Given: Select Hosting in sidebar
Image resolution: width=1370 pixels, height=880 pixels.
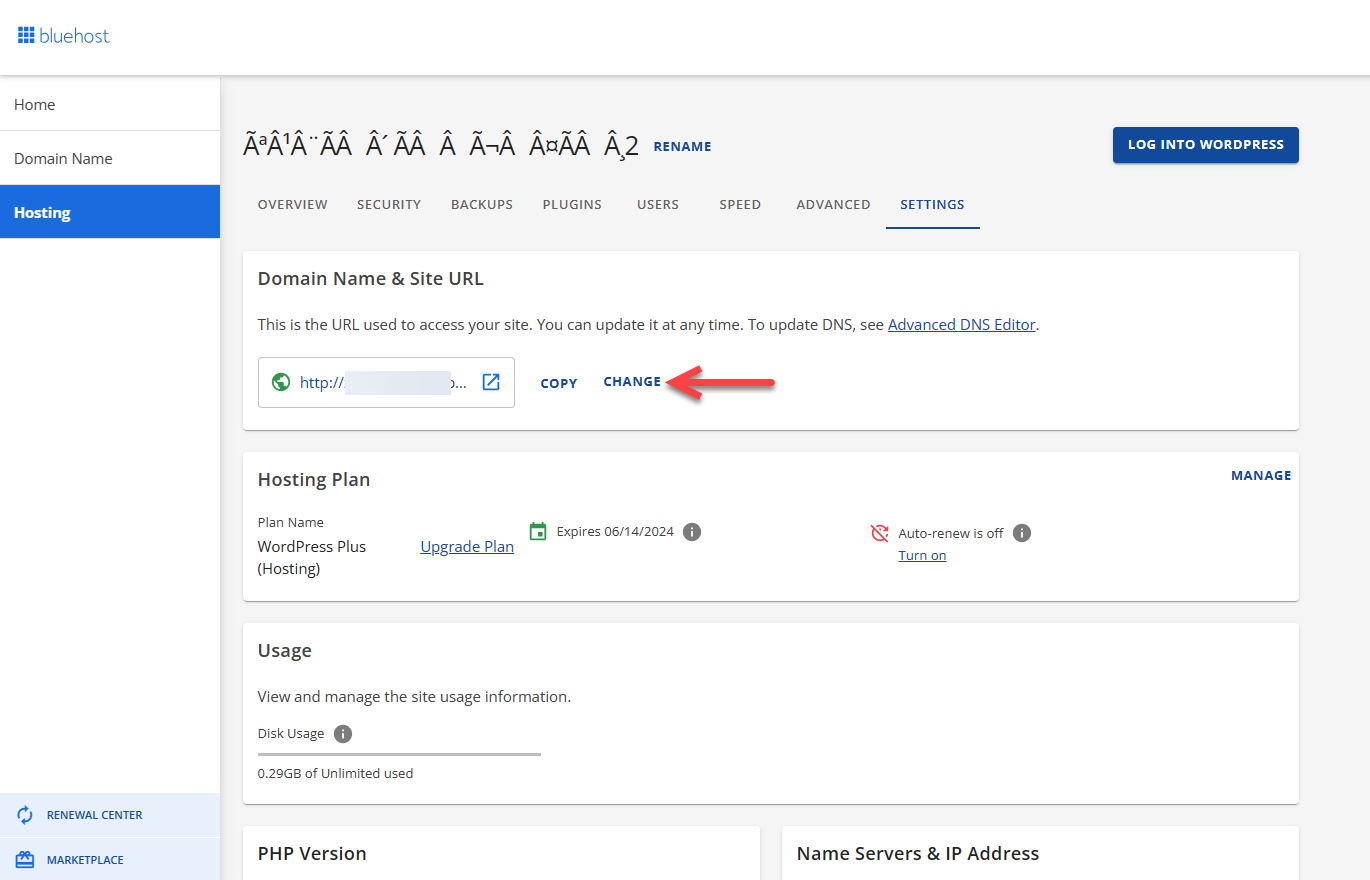Looking at the screenshot, I should click(110, 212).
